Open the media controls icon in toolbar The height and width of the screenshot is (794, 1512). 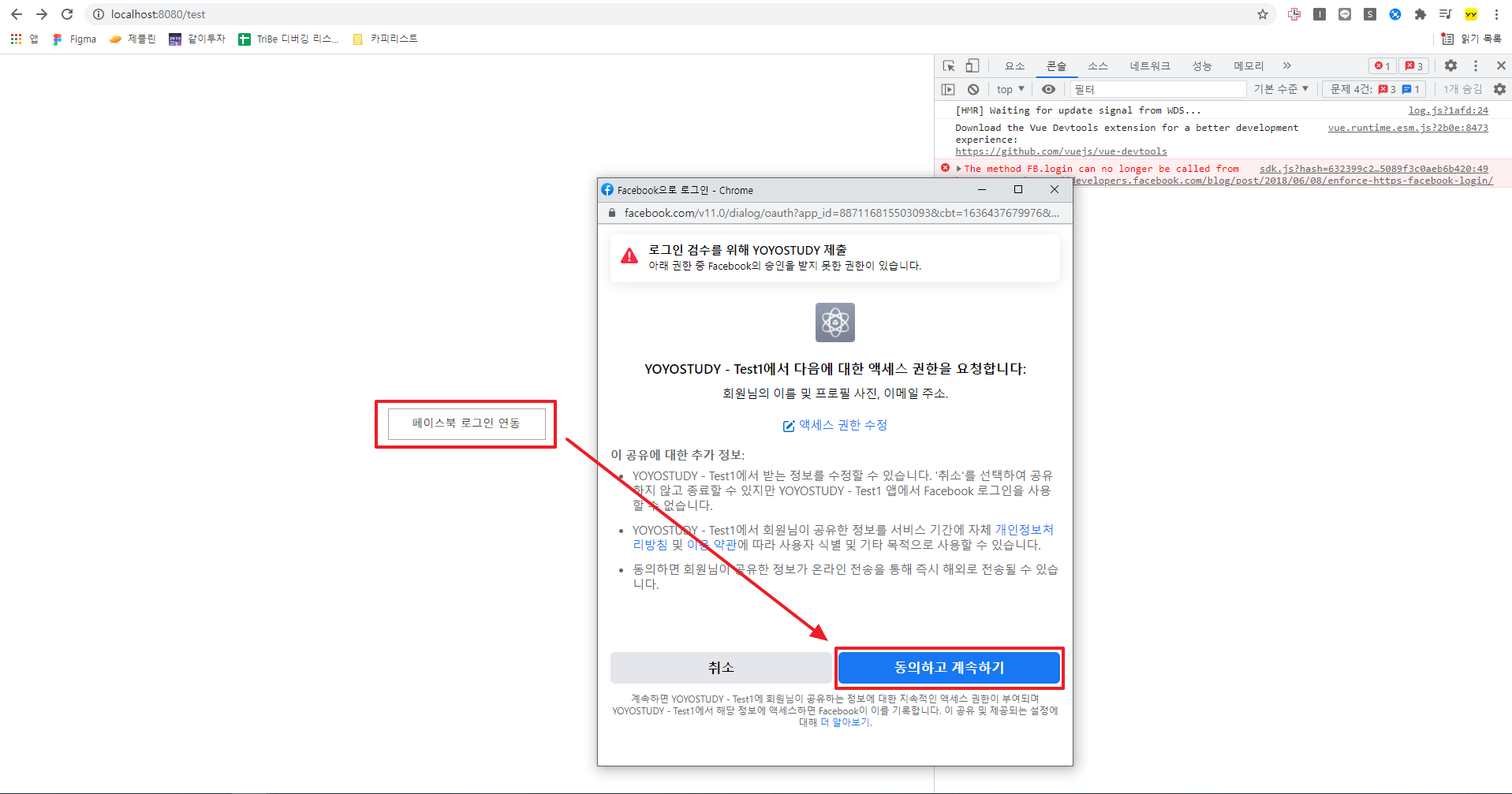pyautogui.click(x=1446, y=14)
